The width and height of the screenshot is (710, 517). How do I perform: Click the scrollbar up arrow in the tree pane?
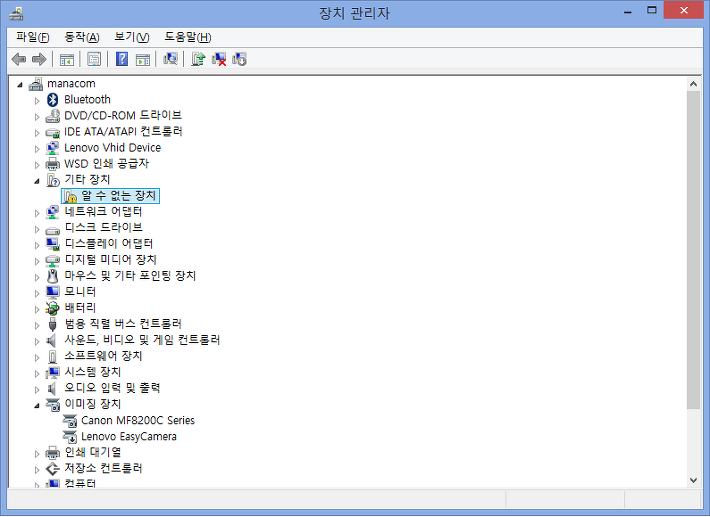tap(693, 84)
